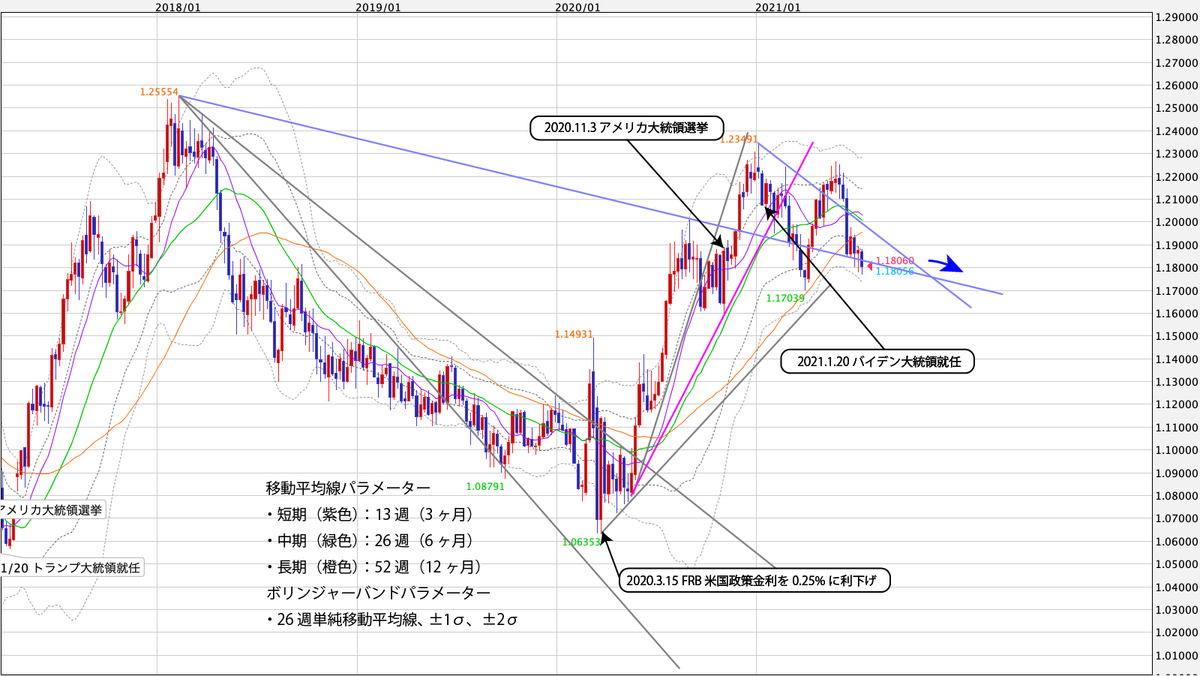The height and width of the screenshot is (676, 1200).
Task: Click the 1.06353 lowest price label
Action: 582,541
